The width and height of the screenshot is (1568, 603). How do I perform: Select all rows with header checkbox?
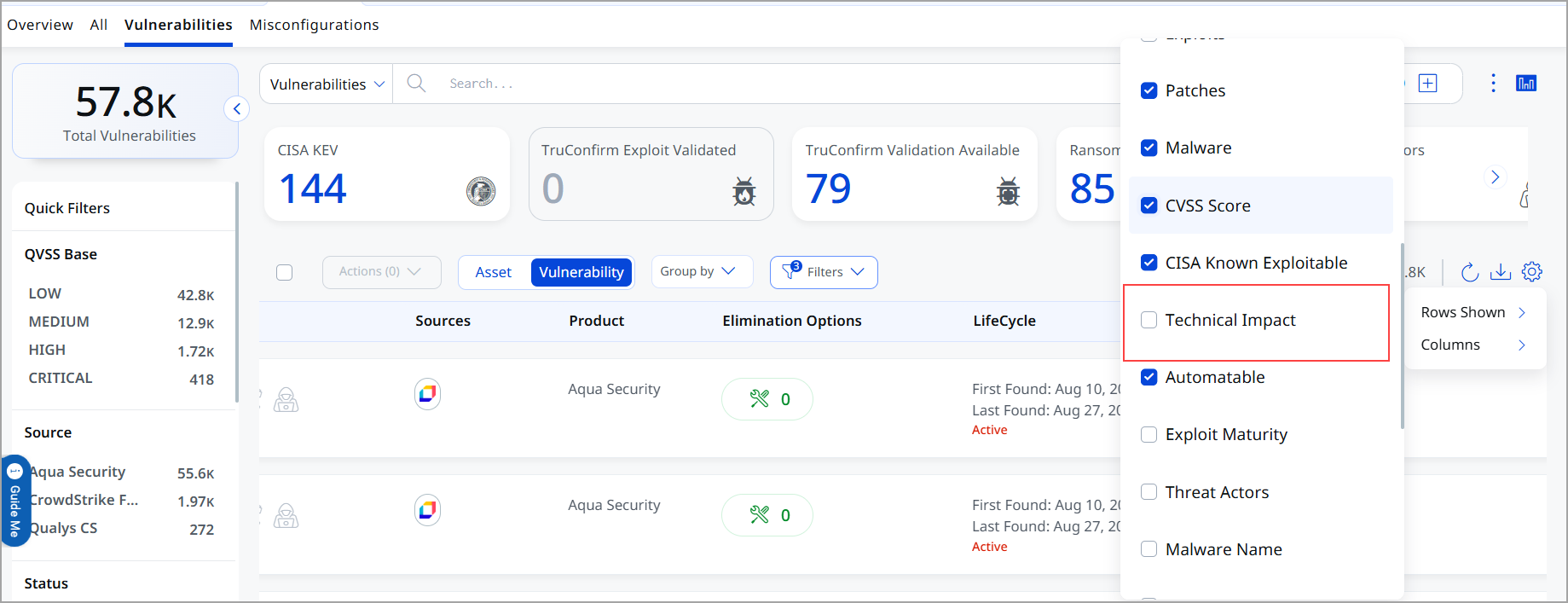tap(285, 272)
